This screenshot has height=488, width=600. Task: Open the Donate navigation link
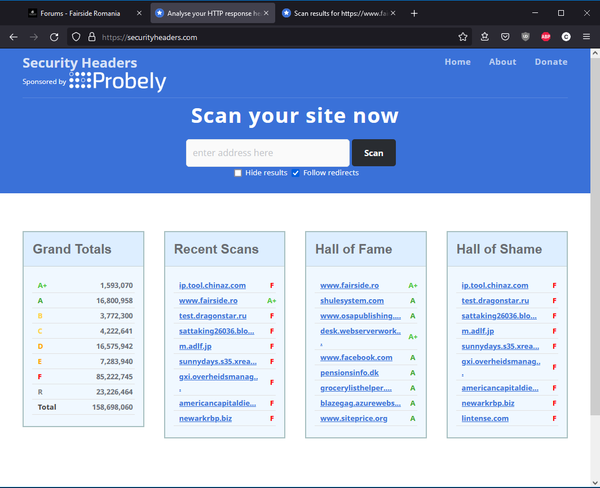[x=551, y=62]
